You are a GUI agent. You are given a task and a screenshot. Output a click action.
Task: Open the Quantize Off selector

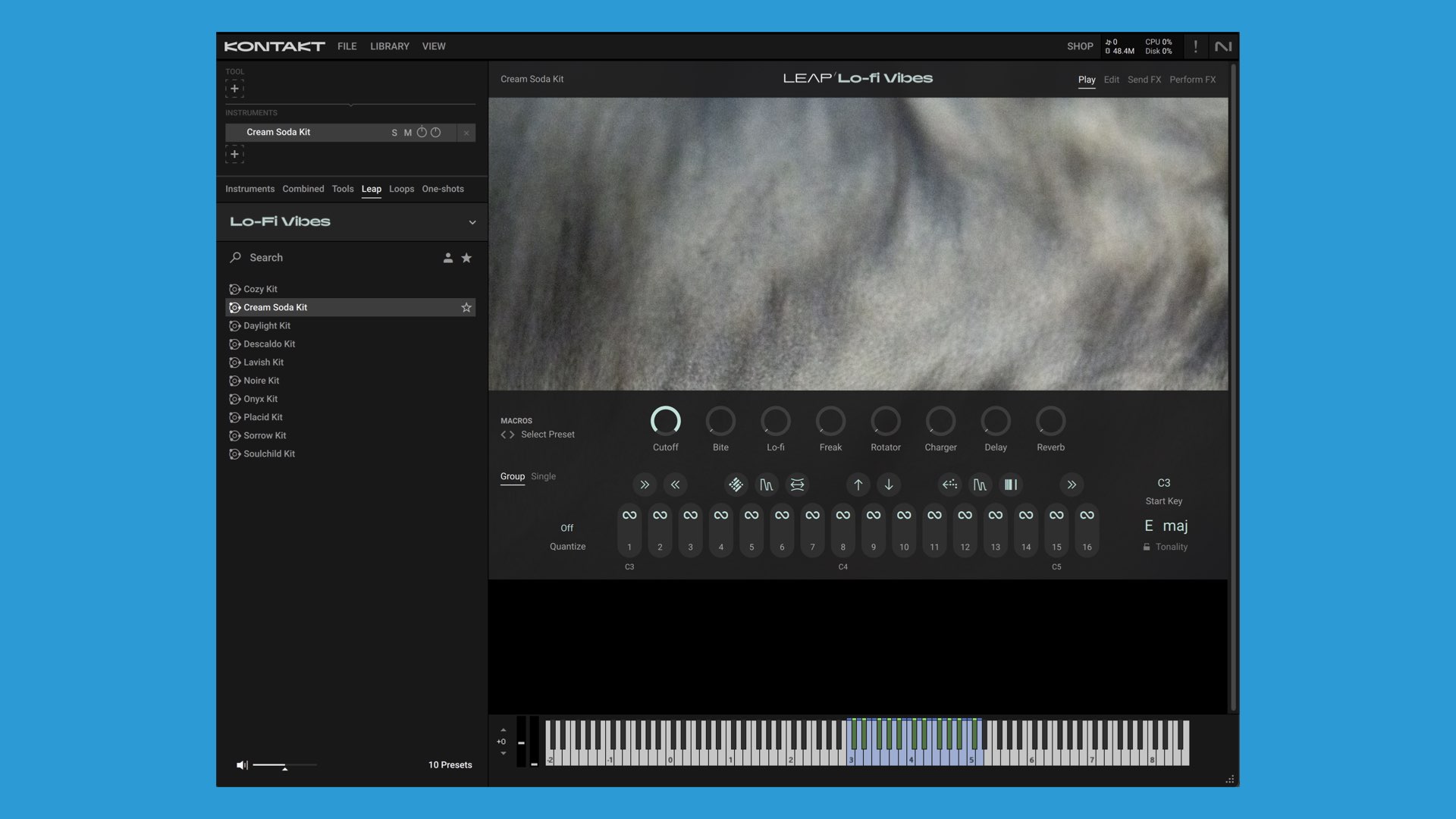[566, 529]
